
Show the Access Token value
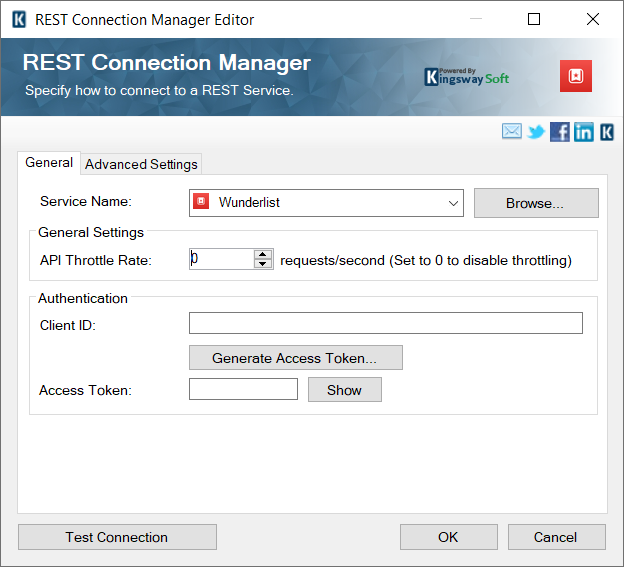pos(345,390)
